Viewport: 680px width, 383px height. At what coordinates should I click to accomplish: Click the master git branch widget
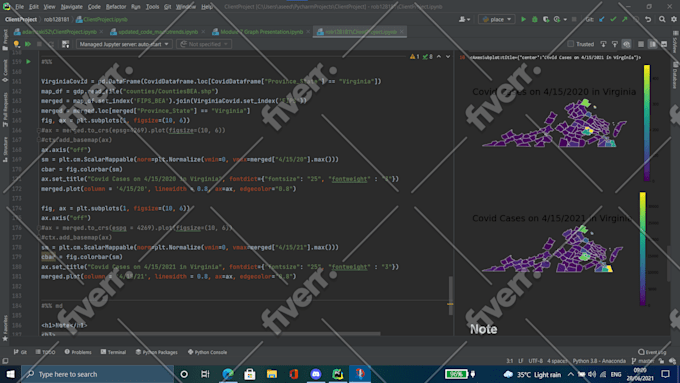coord(643,361)
